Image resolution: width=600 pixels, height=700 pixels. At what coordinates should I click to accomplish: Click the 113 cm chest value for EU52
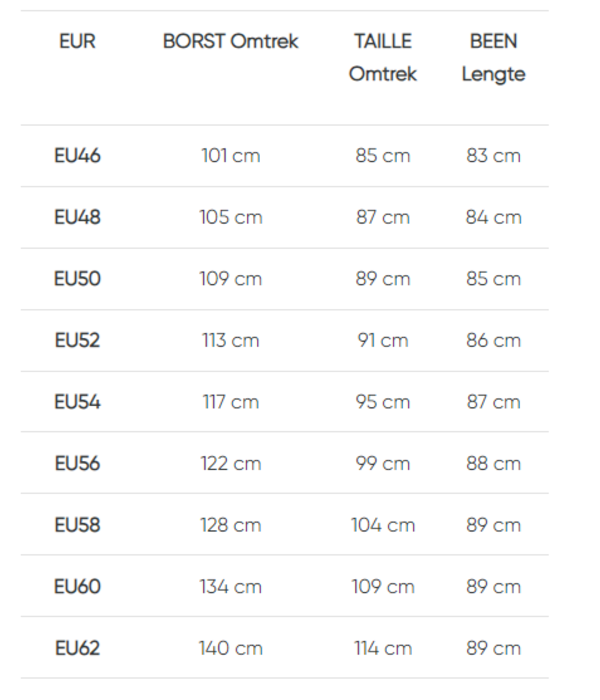230,340
